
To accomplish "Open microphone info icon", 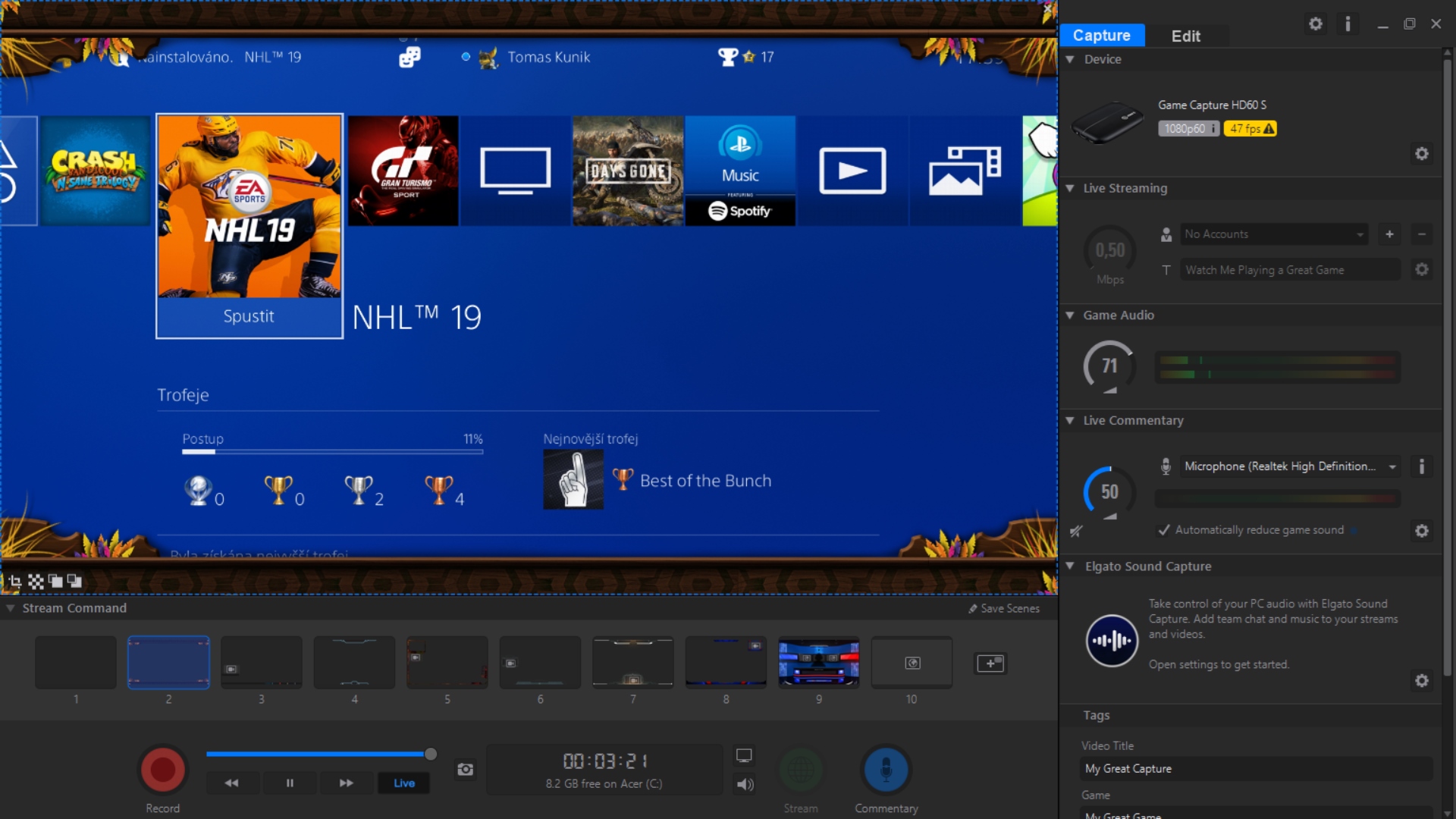I will click(1422, 466).
